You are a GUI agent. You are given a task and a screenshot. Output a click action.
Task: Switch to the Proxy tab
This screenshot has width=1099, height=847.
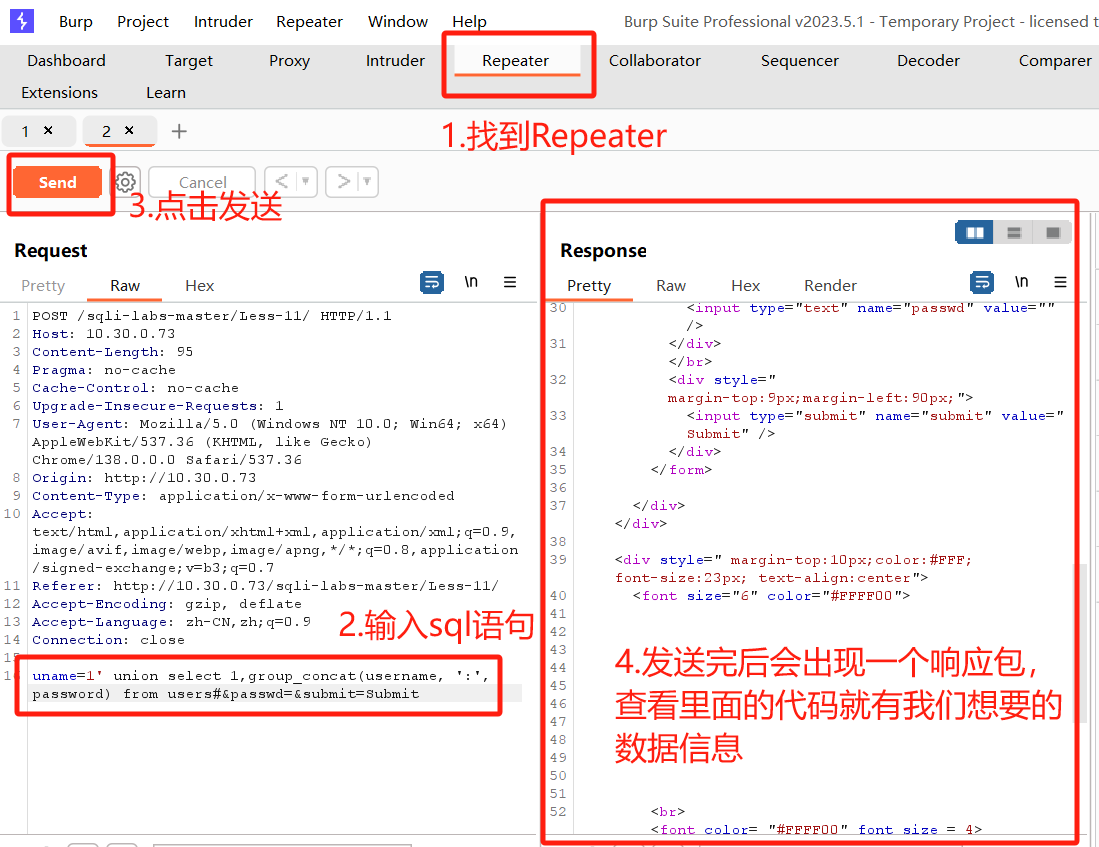pos(289,61)
